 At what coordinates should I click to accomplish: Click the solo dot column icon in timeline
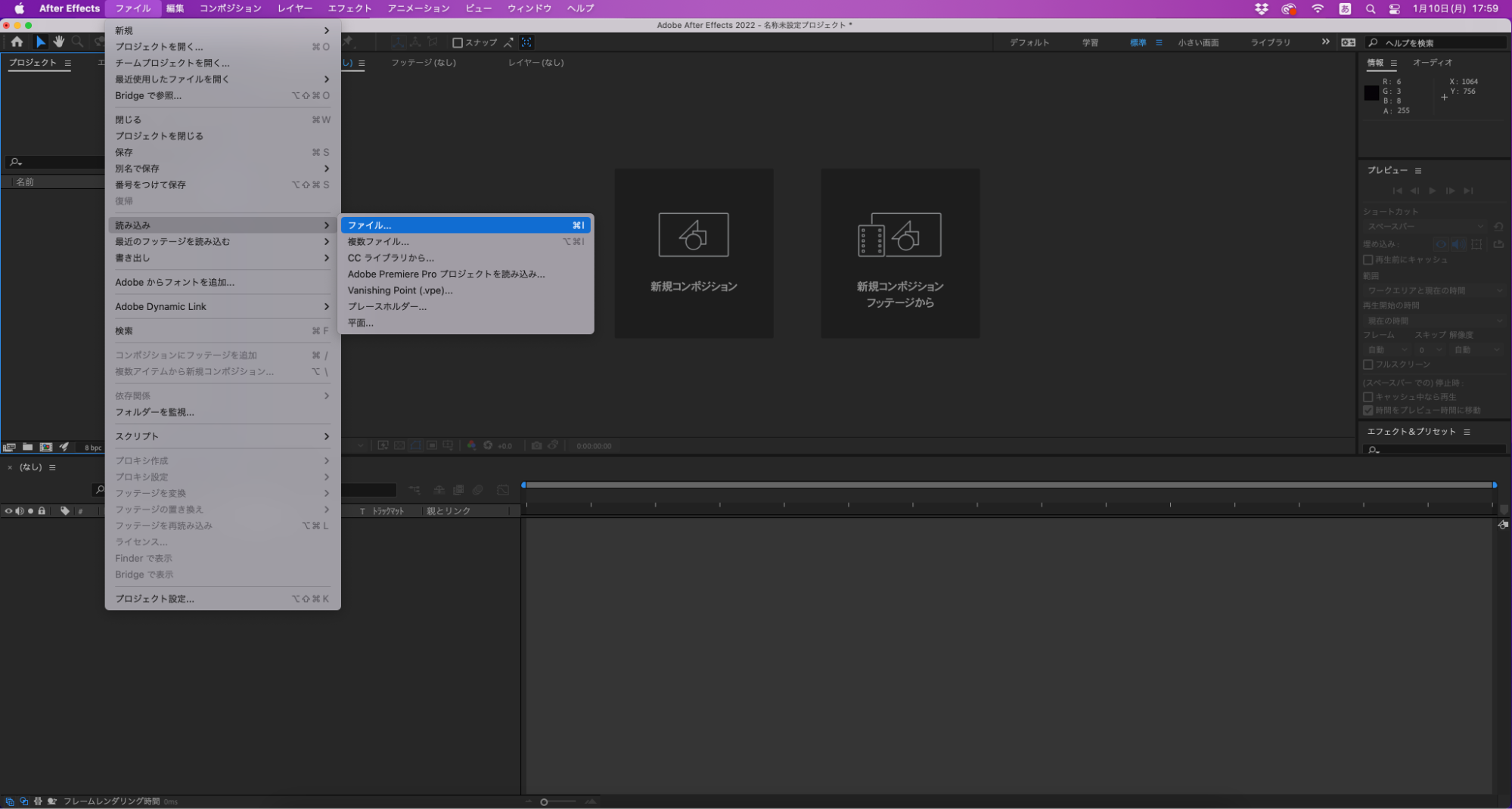coord(30,511)
